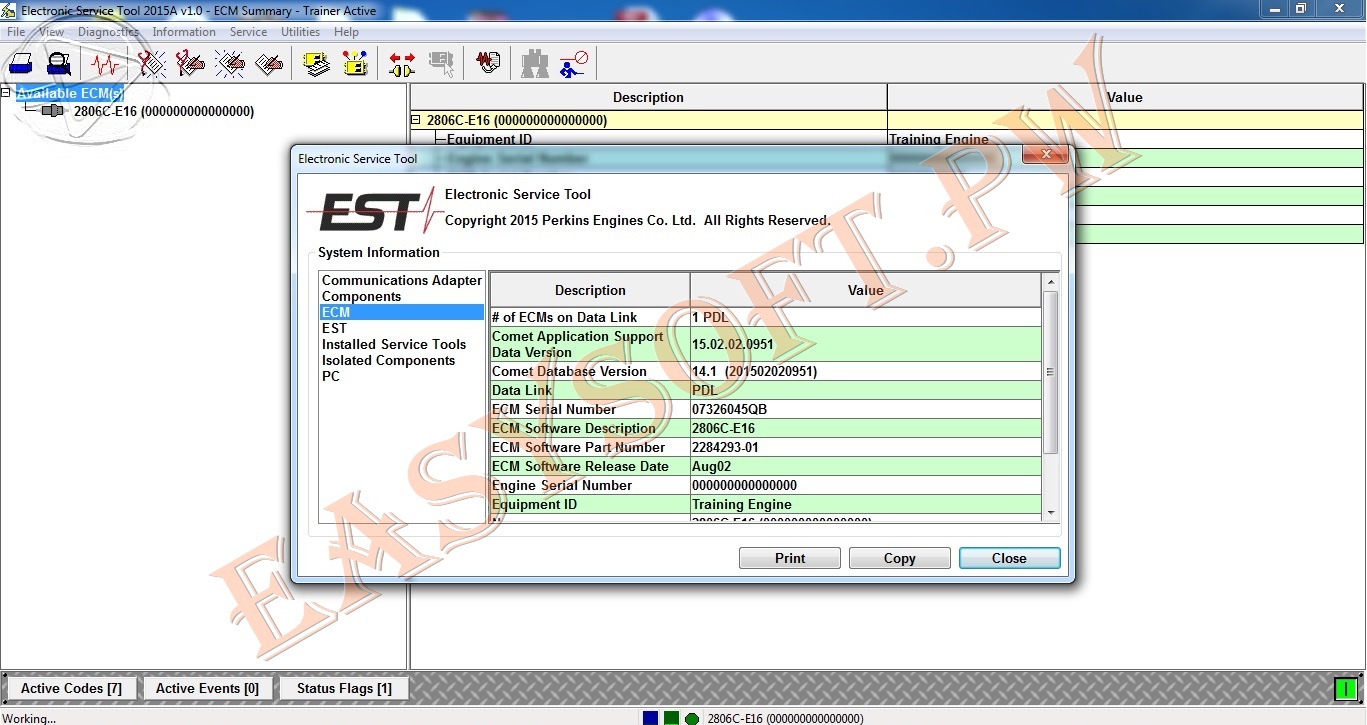1367x725 pixels.
Task: Click Comet Application Support version 15.02.02.0951
Action: pos(733,344)
